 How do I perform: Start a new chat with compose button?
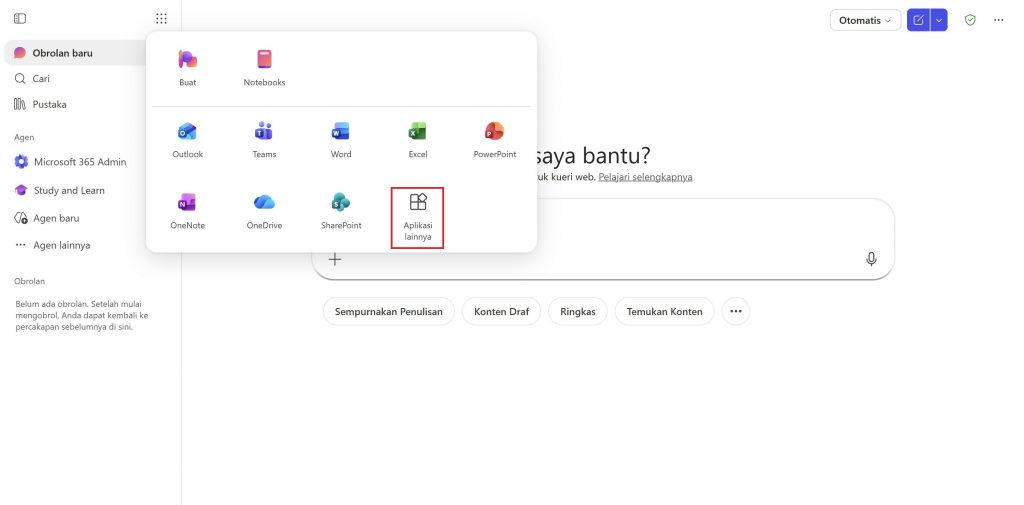point(918,20)
